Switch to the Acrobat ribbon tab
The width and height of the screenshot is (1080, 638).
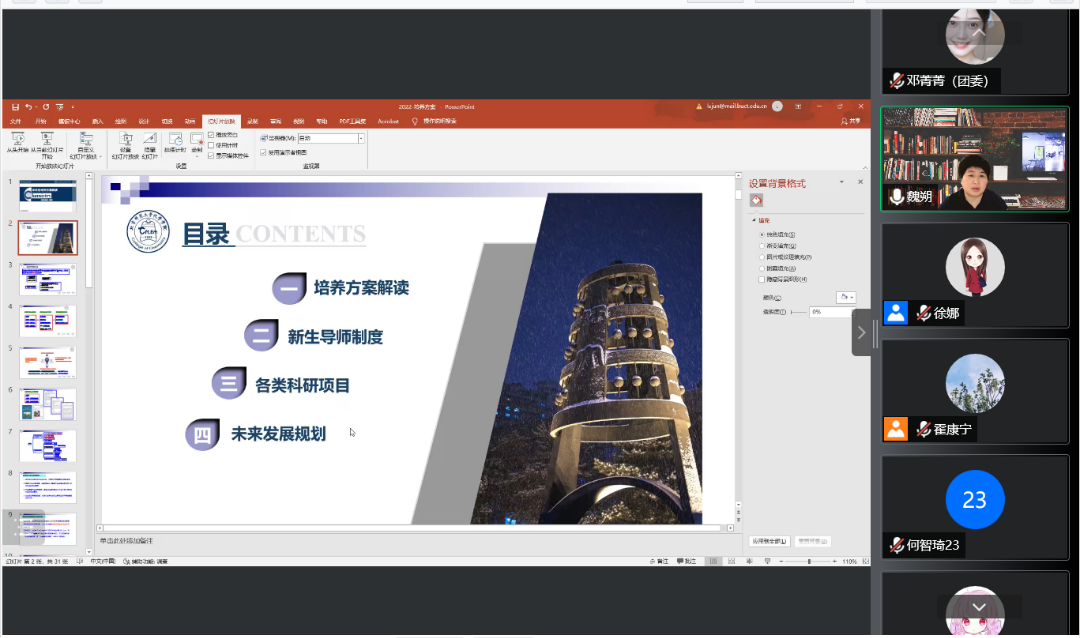click(388, 121)
